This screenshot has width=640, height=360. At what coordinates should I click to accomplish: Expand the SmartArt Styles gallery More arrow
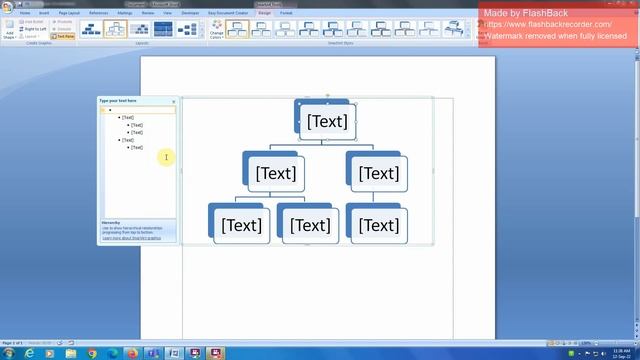point(468,36)
